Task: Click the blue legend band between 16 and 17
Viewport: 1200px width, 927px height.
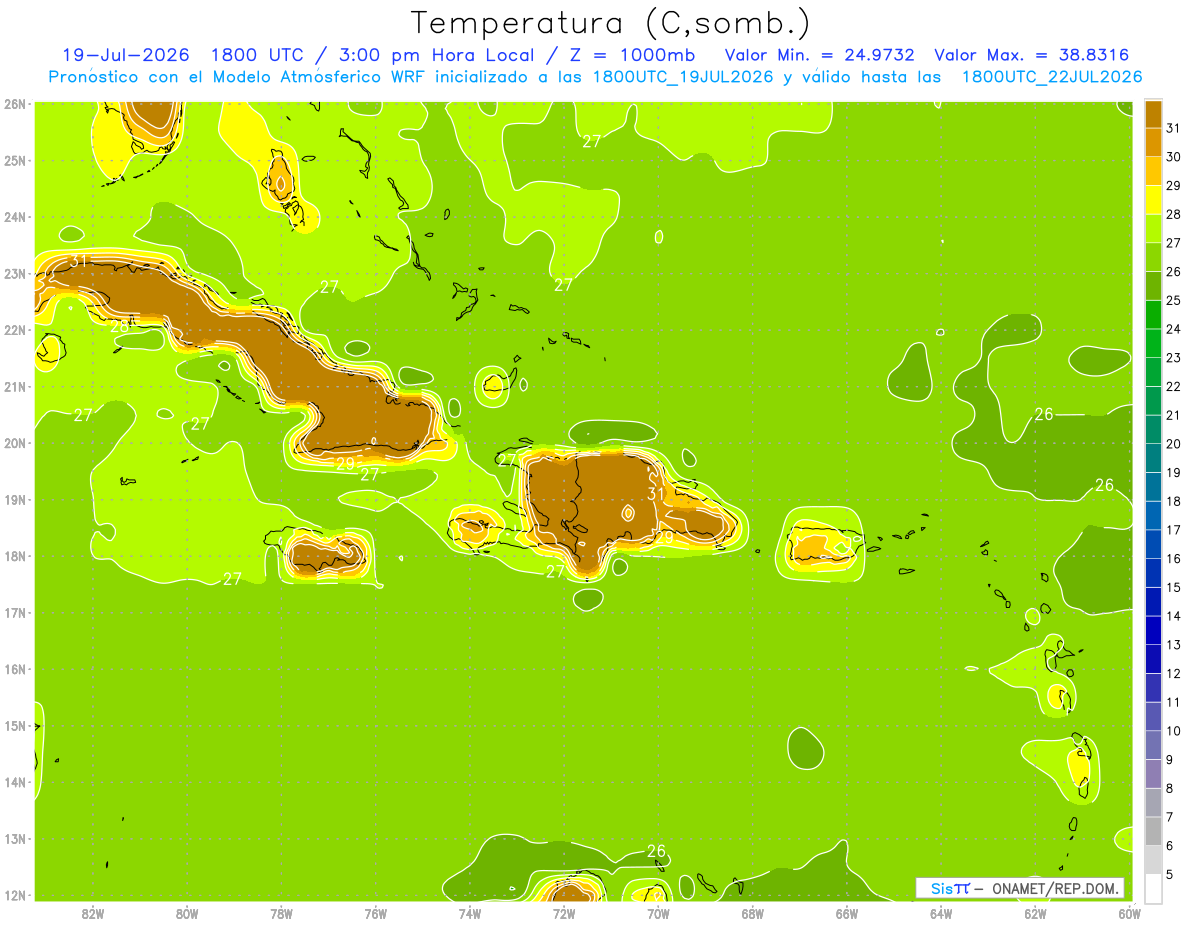Action: [x=1154, y=544]
